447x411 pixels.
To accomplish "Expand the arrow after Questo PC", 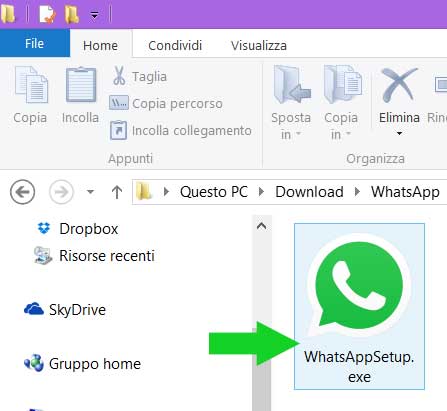I will [261, 192].
